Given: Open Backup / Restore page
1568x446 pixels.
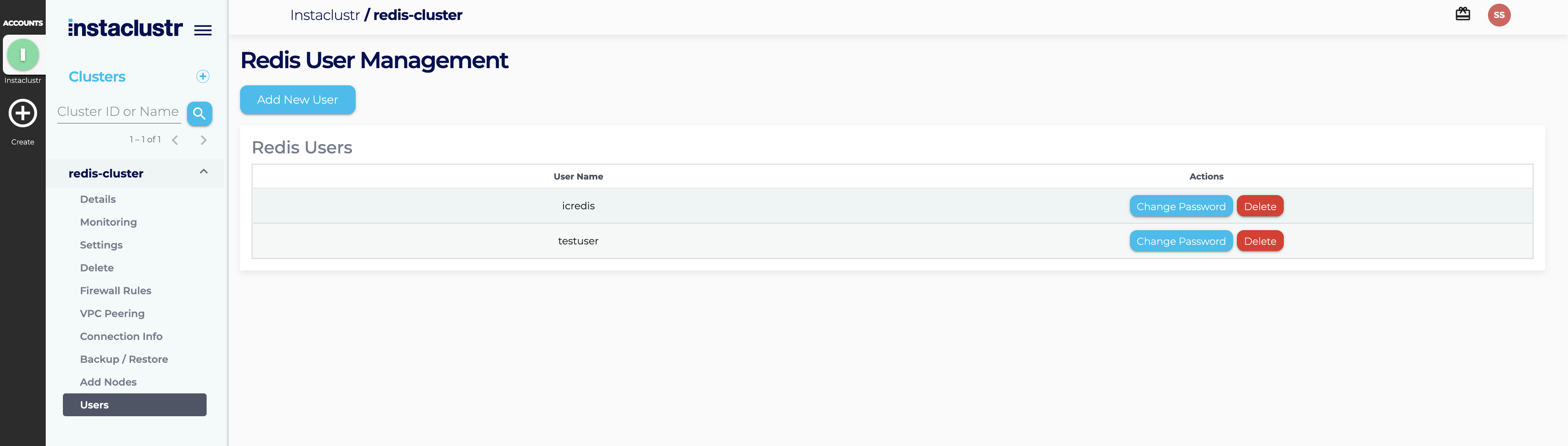Looking at the screenshot, I should click(124, 359).
